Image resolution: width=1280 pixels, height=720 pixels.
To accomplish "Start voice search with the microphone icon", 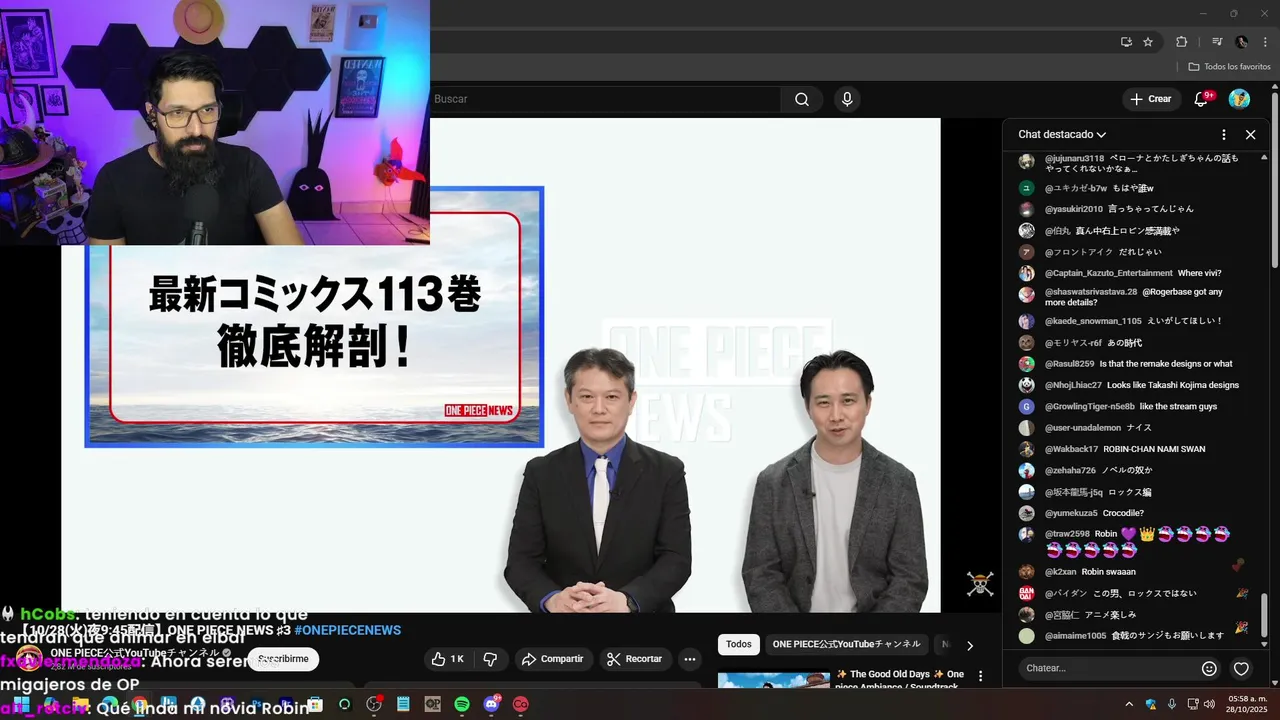I will (x=847, y=99).
